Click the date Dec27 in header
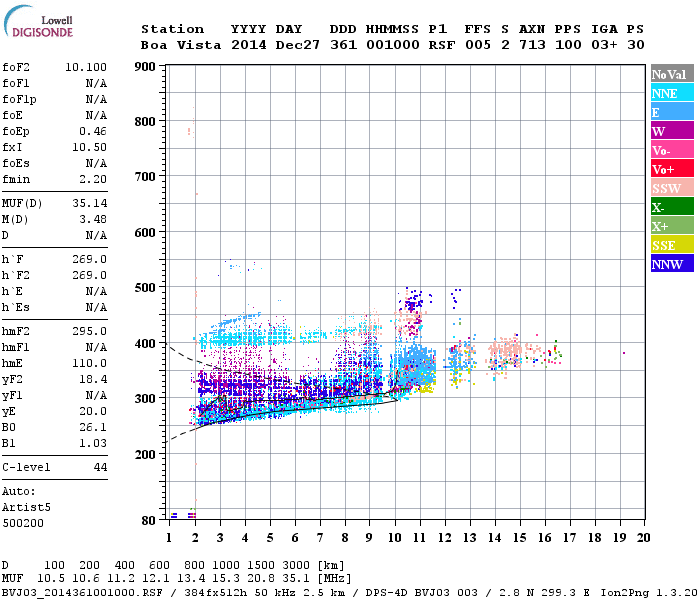This screenshot has width=700, height=600. [x=297, y=45]
